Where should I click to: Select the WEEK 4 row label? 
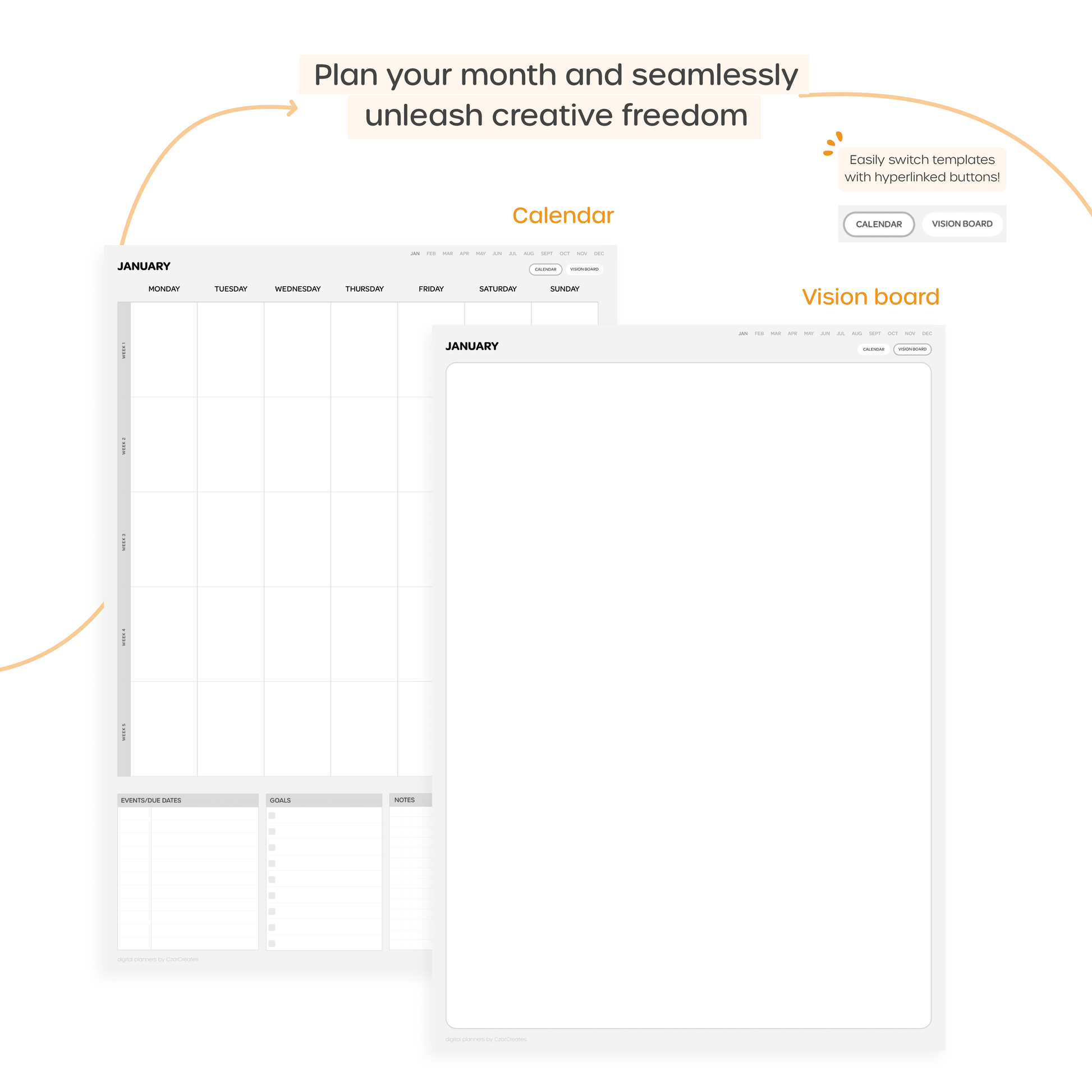coord(124,637)
